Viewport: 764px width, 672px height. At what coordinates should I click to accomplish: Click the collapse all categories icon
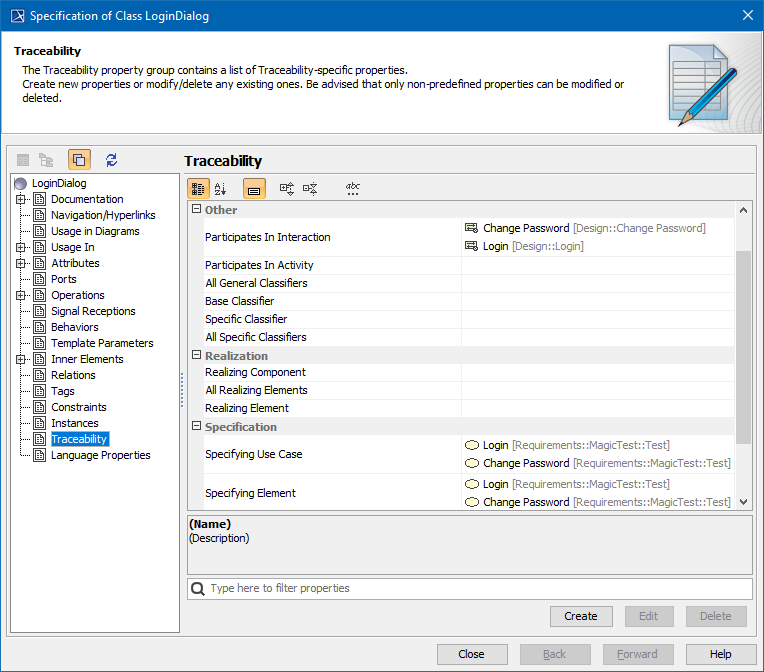pyautogui.click(x=310, y=188)
